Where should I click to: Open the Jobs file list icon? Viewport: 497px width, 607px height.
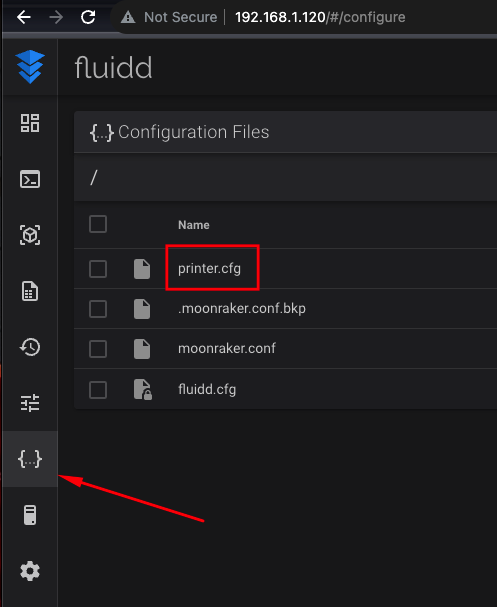pos(30,291)
